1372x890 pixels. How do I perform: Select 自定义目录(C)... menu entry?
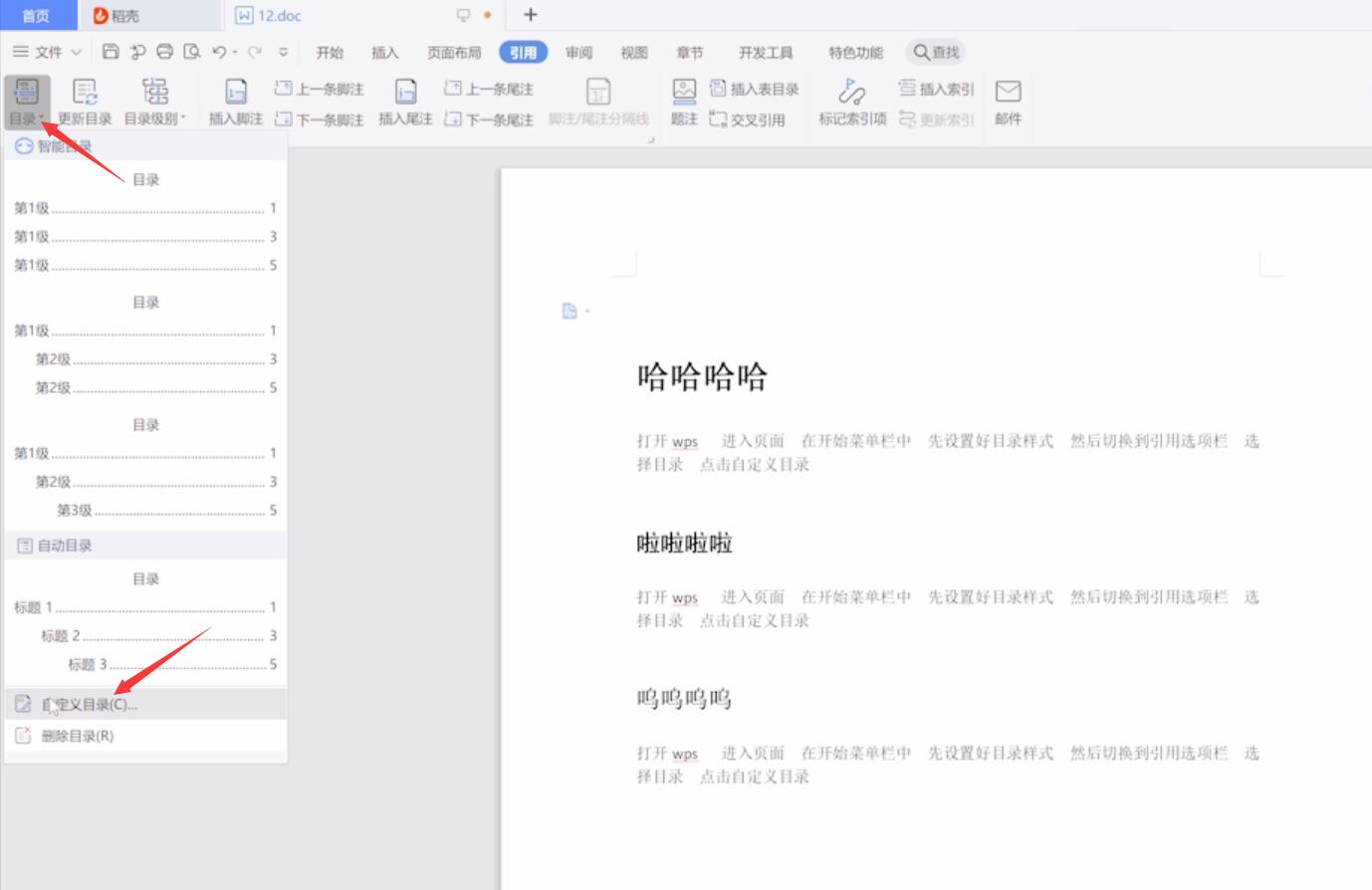point(145,704)
